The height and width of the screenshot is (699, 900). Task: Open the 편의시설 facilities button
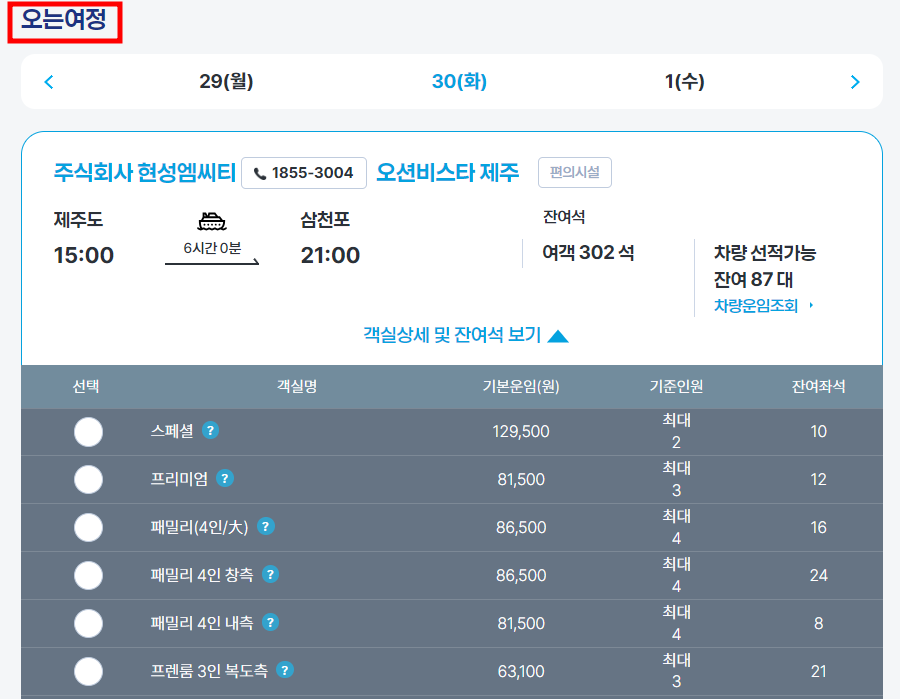574,171
